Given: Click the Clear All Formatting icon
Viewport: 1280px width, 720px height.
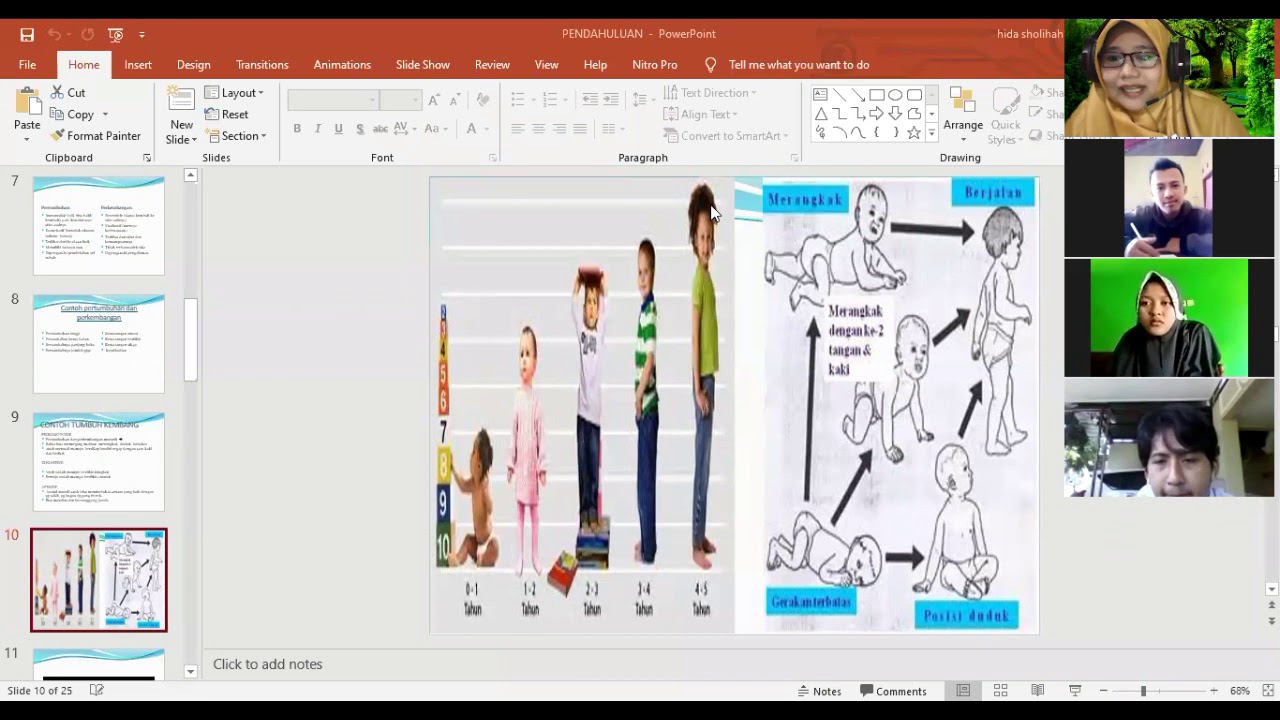Looking at the screenshot, I should [483, 100].
